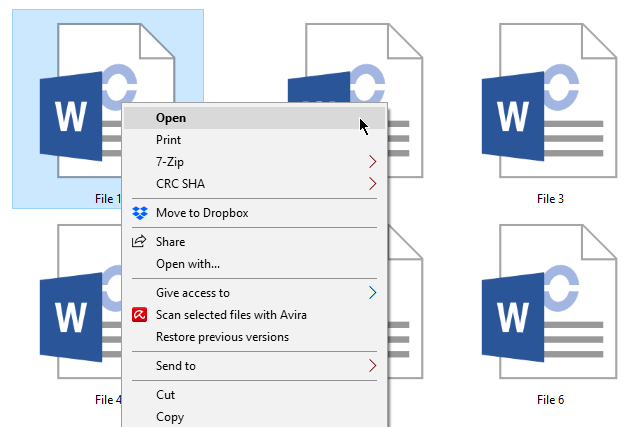Click the Share arrow icon
The image size is (638, 427).
pos(139,241)
